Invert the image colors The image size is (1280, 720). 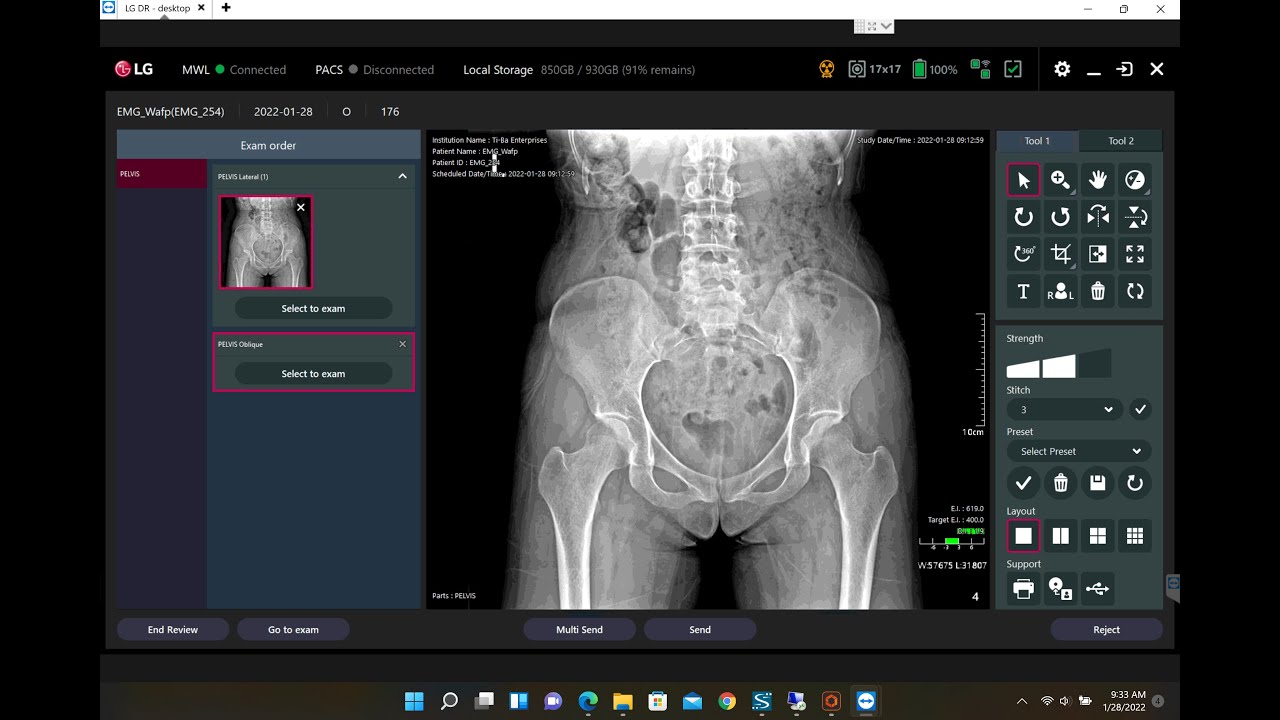[x=1098, y=254]
